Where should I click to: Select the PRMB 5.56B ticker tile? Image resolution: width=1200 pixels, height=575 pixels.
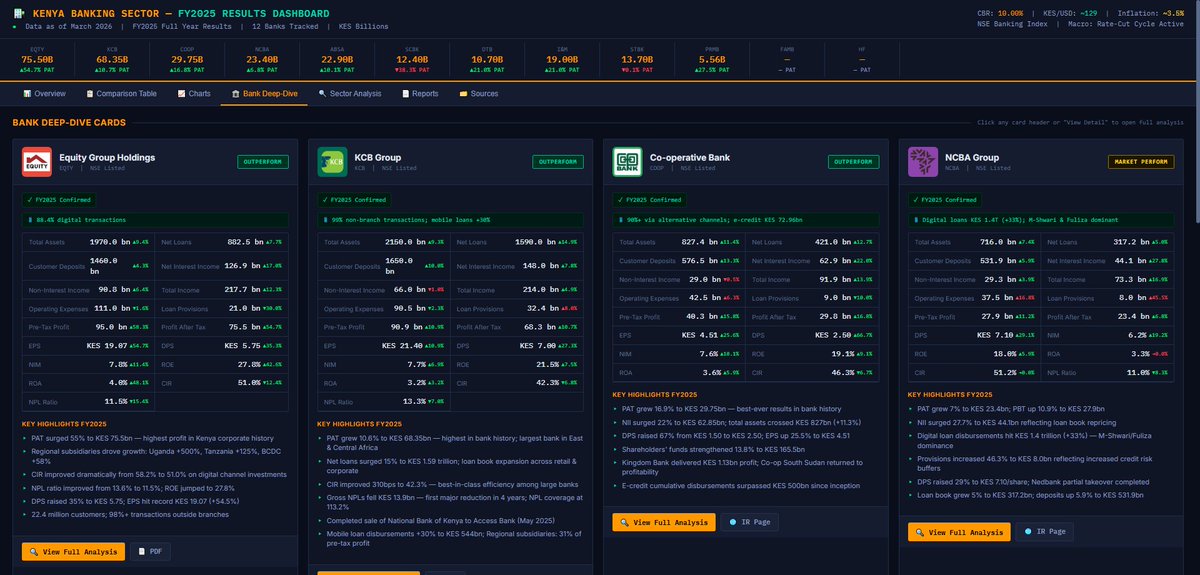click(712, 59)
